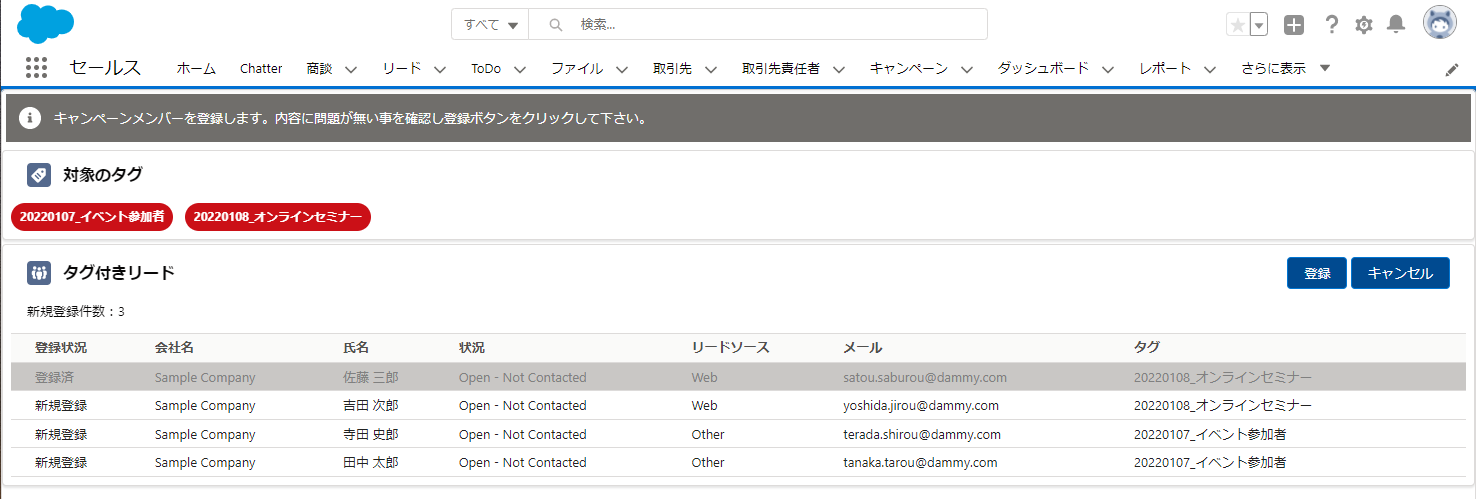The height and width of the screenshot is (499, 1476).
Task: Open the global actions plus icon
Action: tap(1294, 25)
